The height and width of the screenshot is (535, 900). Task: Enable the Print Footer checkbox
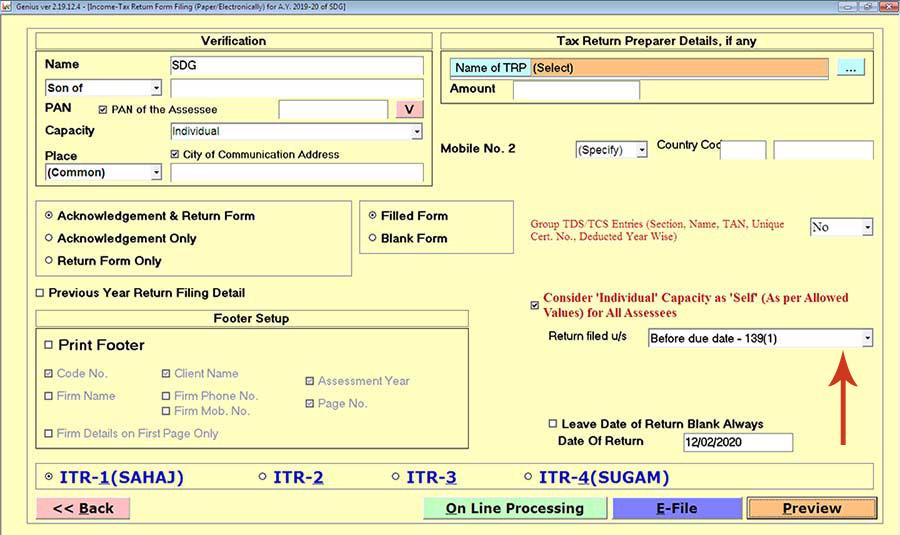[49, 345]
